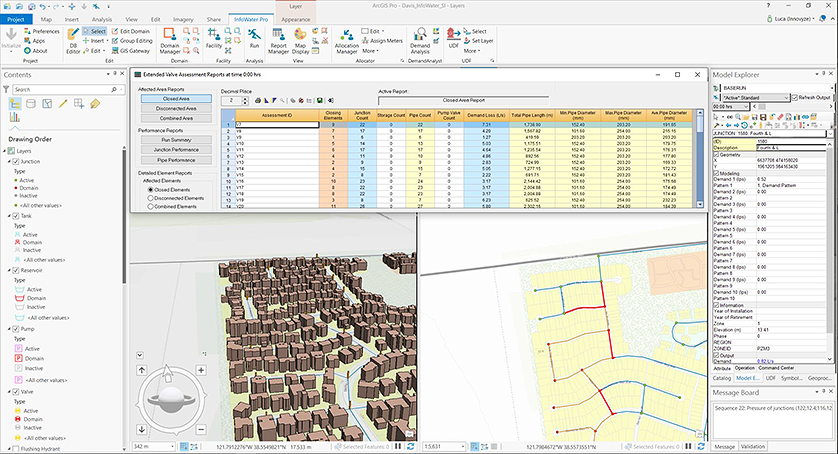Open the 00:00 hrs time dropdown

(746, 107)
